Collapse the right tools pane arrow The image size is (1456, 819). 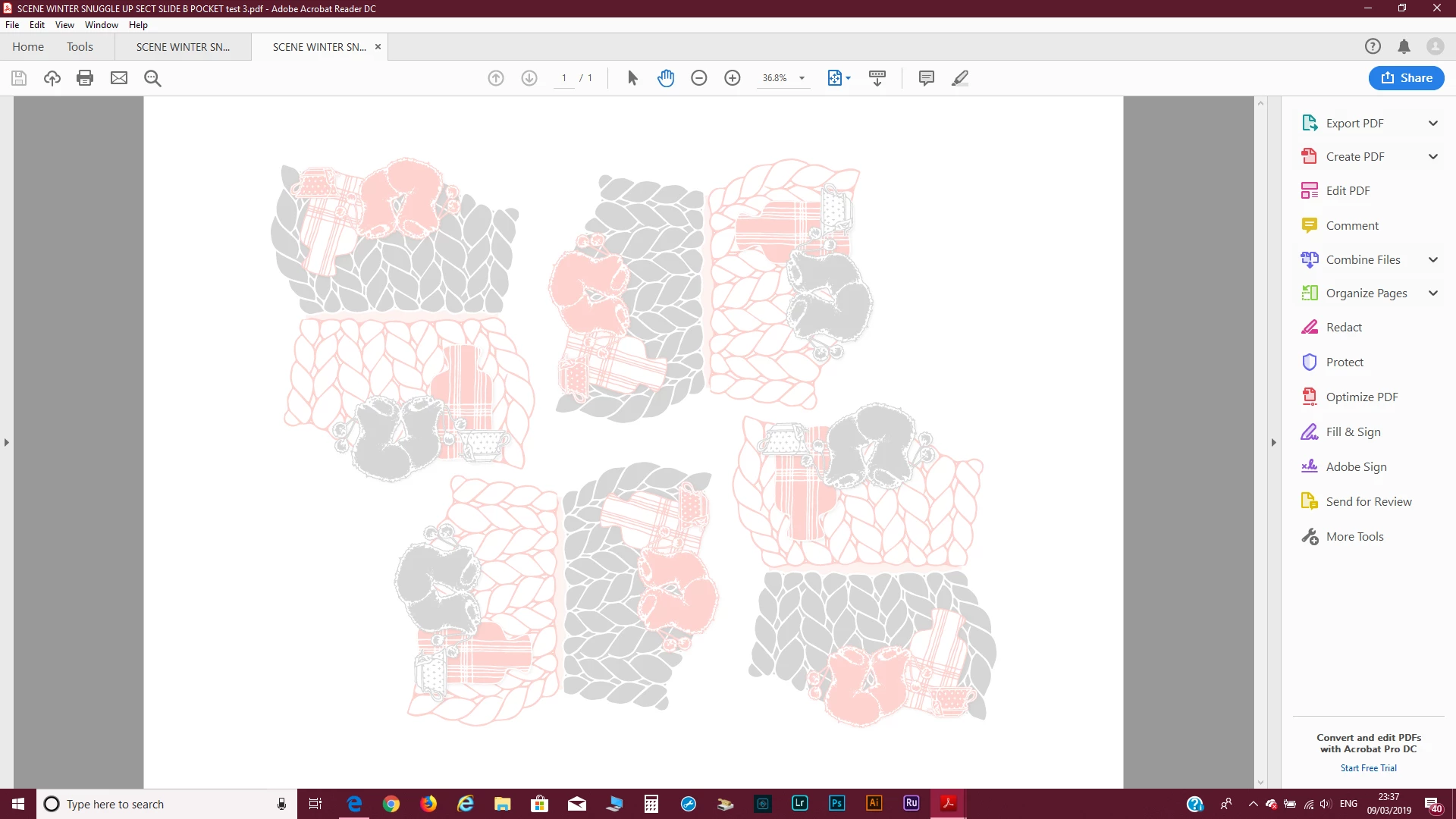pyautogui.click(x=1274, y=442)
